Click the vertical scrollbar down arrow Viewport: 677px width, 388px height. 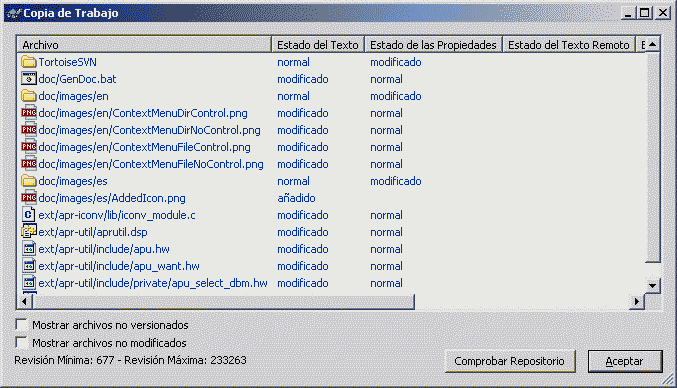click(x=652, y=285)
